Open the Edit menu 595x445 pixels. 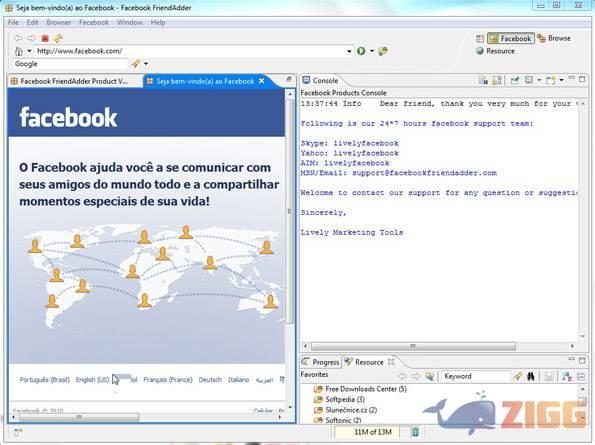click(x=32, y=22)
